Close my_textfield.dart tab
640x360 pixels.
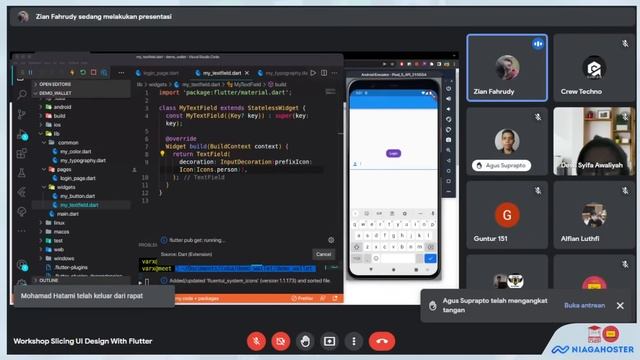pos(247,73)
